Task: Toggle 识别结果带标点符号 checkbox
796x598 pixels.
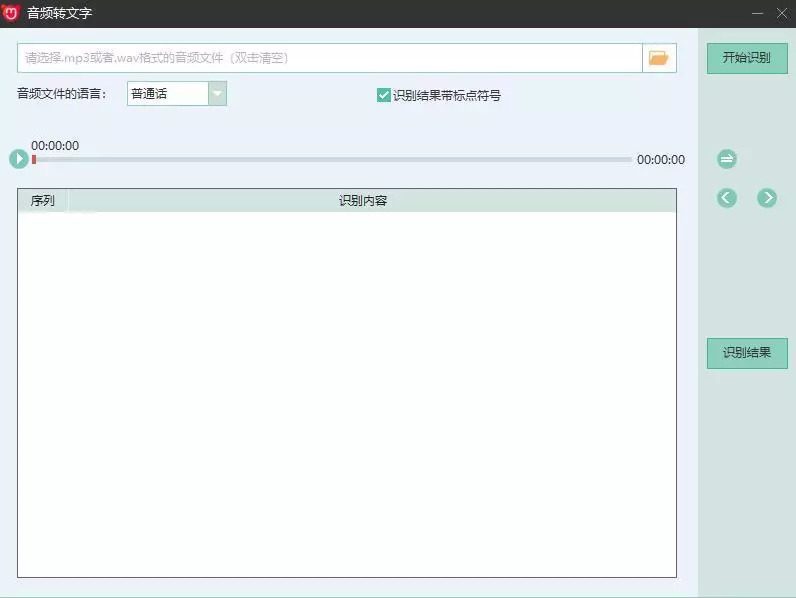Action: click(x=383, y=95)
